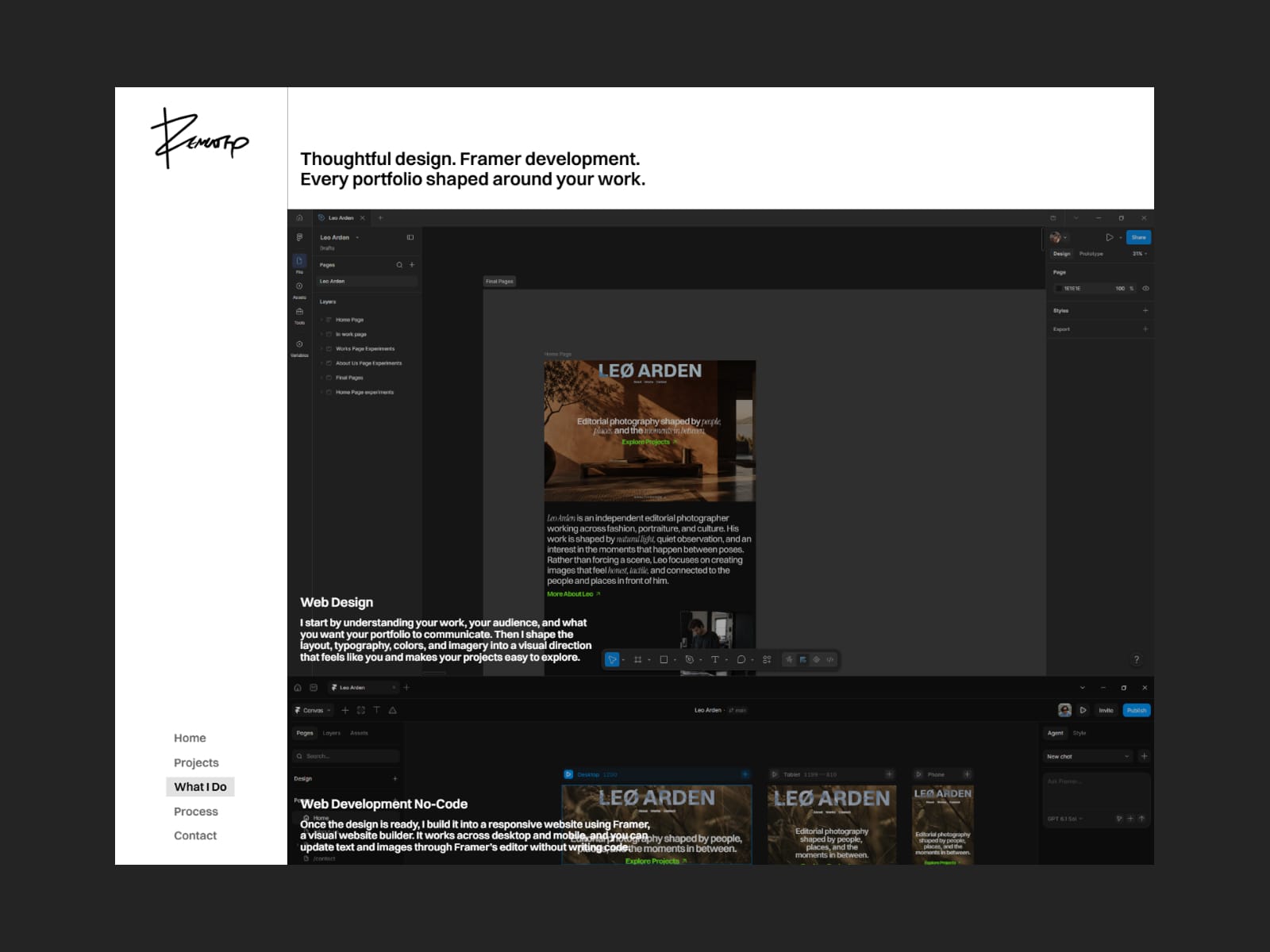Select the Move tool in Figma's bottom toolbar
Image resolution: width=1270 pixels, height=952 pixels.
coord(612,659)
